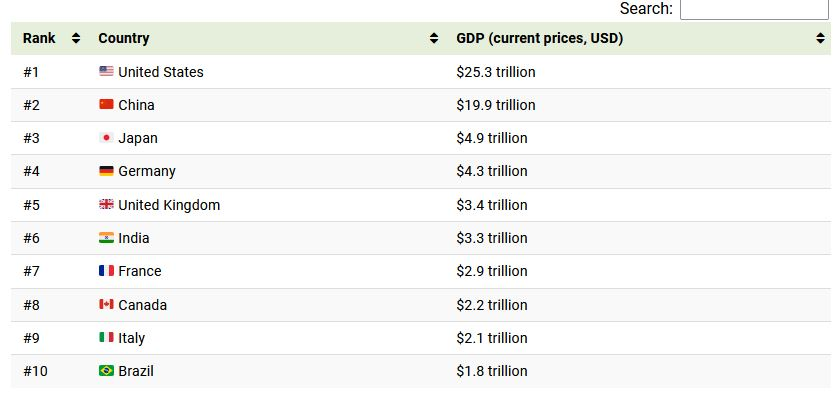This screenshot has width=836, height=394.
Task: Sort table using Country column arrows
Action: click(x=434, y=38)
